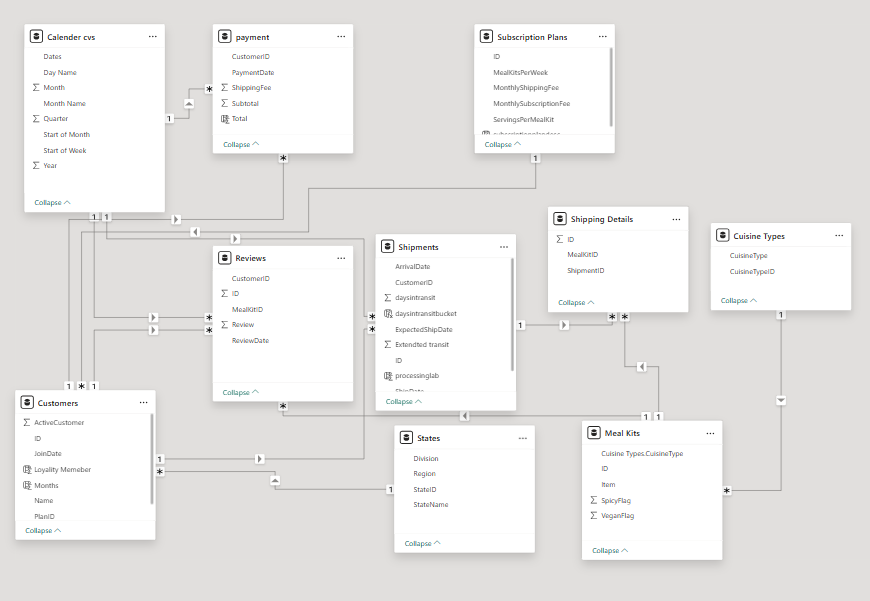This screenshot has width=870, height=601.
Task: Click the States table header icon
Action: click(406, 437)
